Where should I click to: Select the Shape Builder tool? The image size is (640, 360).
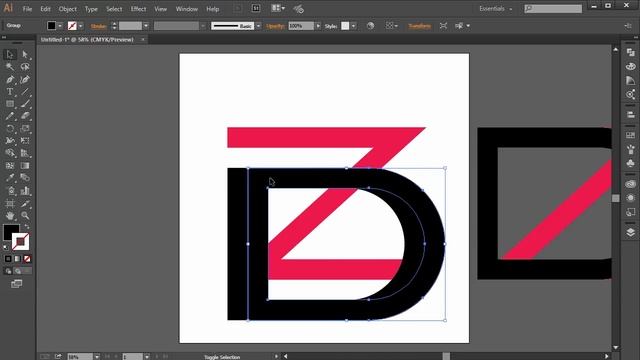coord(10,153)
